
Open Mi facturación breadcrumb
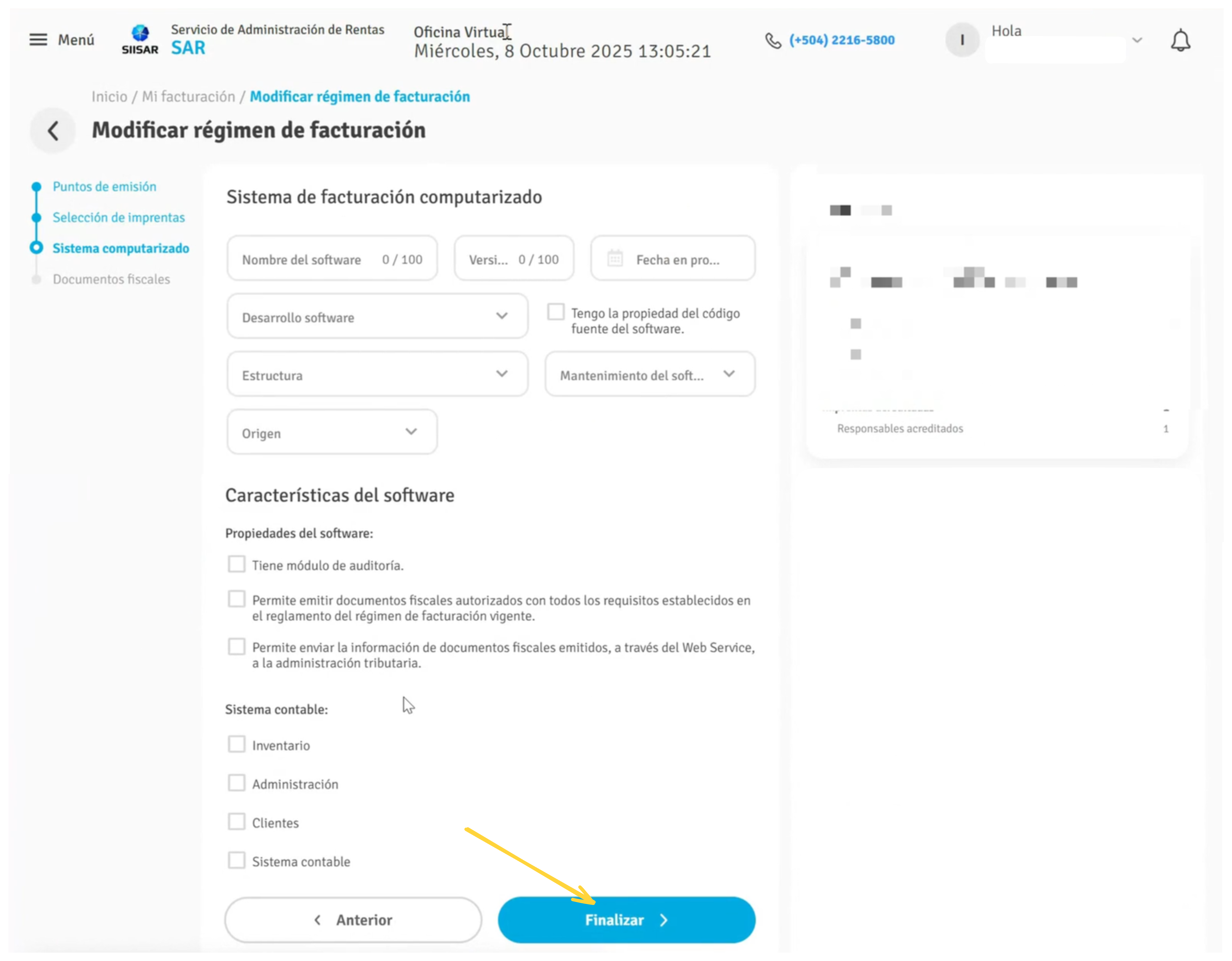189,96
